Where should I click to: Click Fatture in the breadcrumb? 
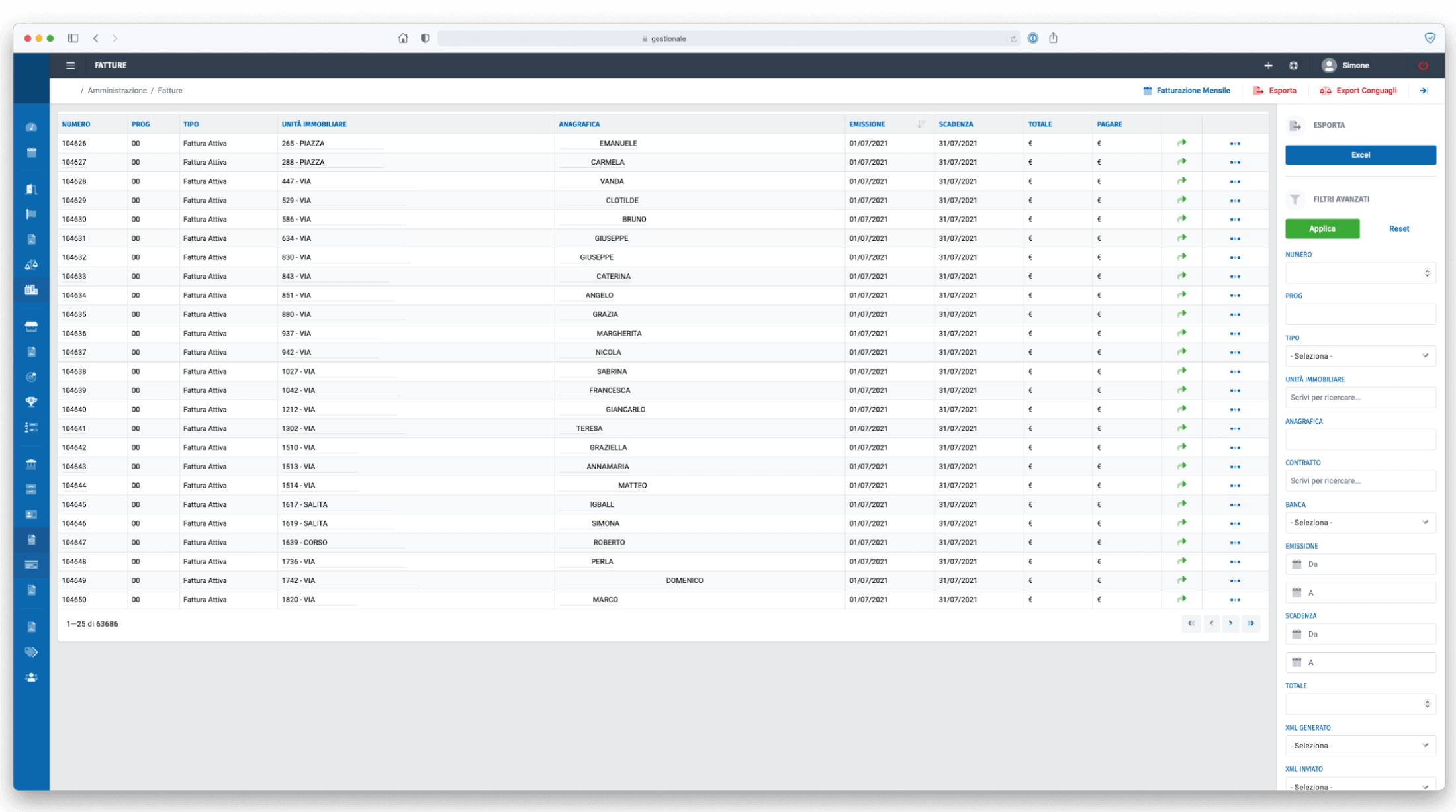[170, 91]
